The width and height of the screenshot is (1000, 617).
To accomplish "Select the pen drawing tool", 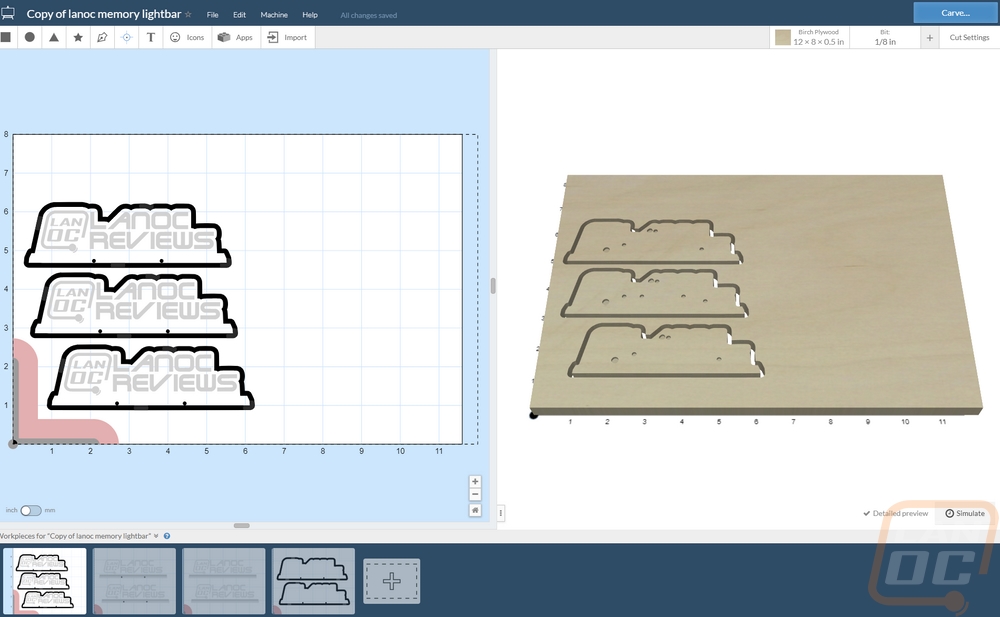I will coord(102,37).
